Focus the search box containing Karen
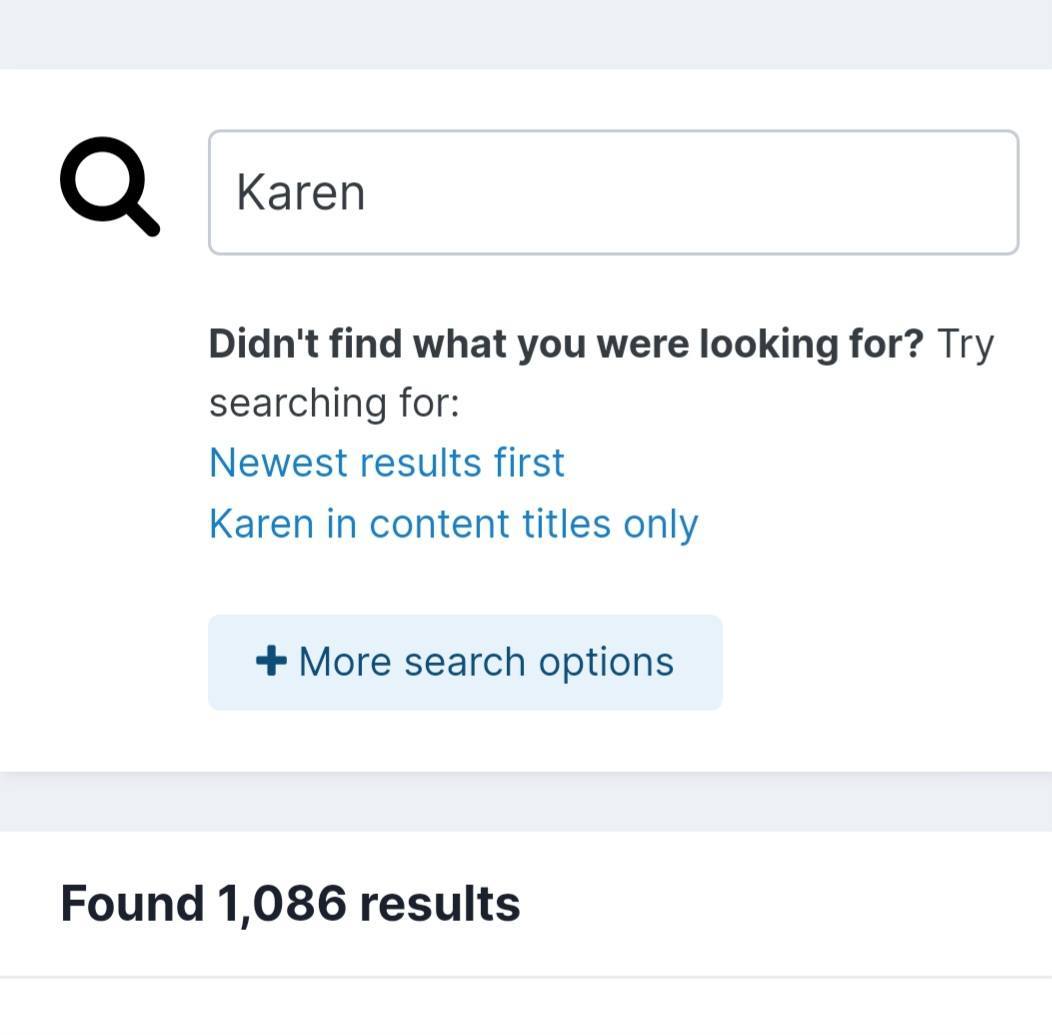 613,193
